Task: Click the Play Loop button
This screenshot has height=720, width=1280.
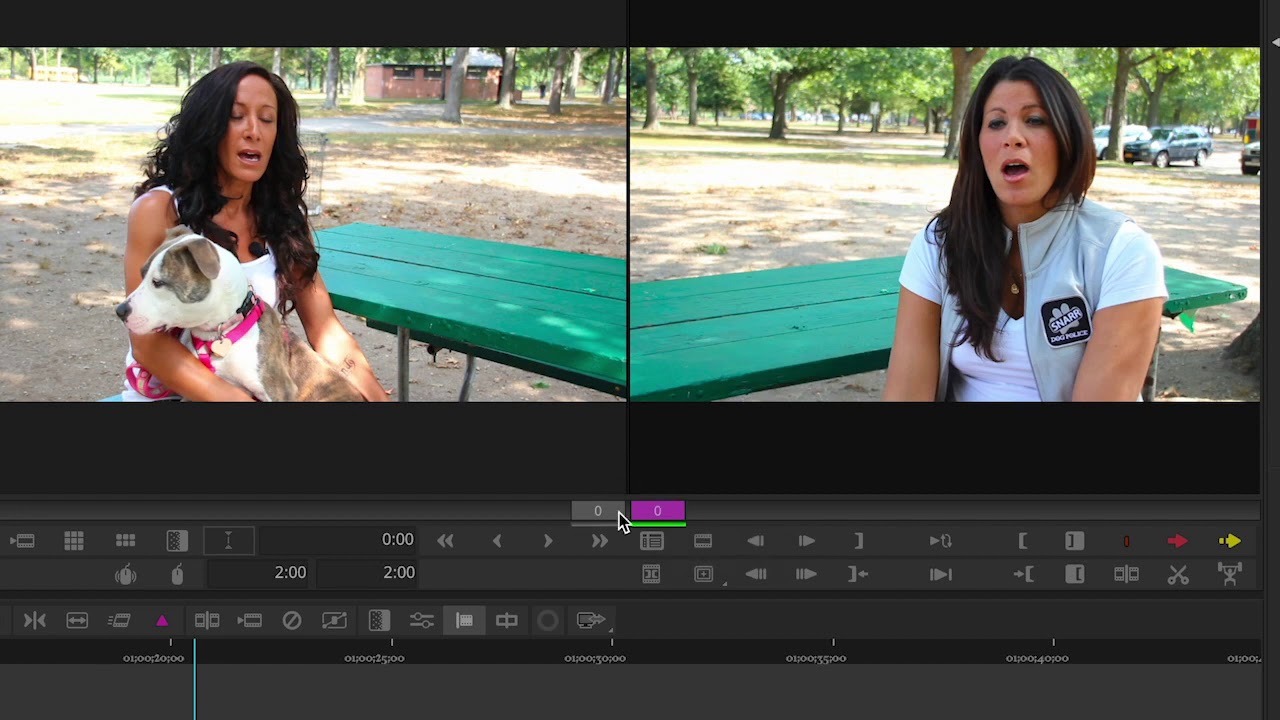Action: click(941, 541)
